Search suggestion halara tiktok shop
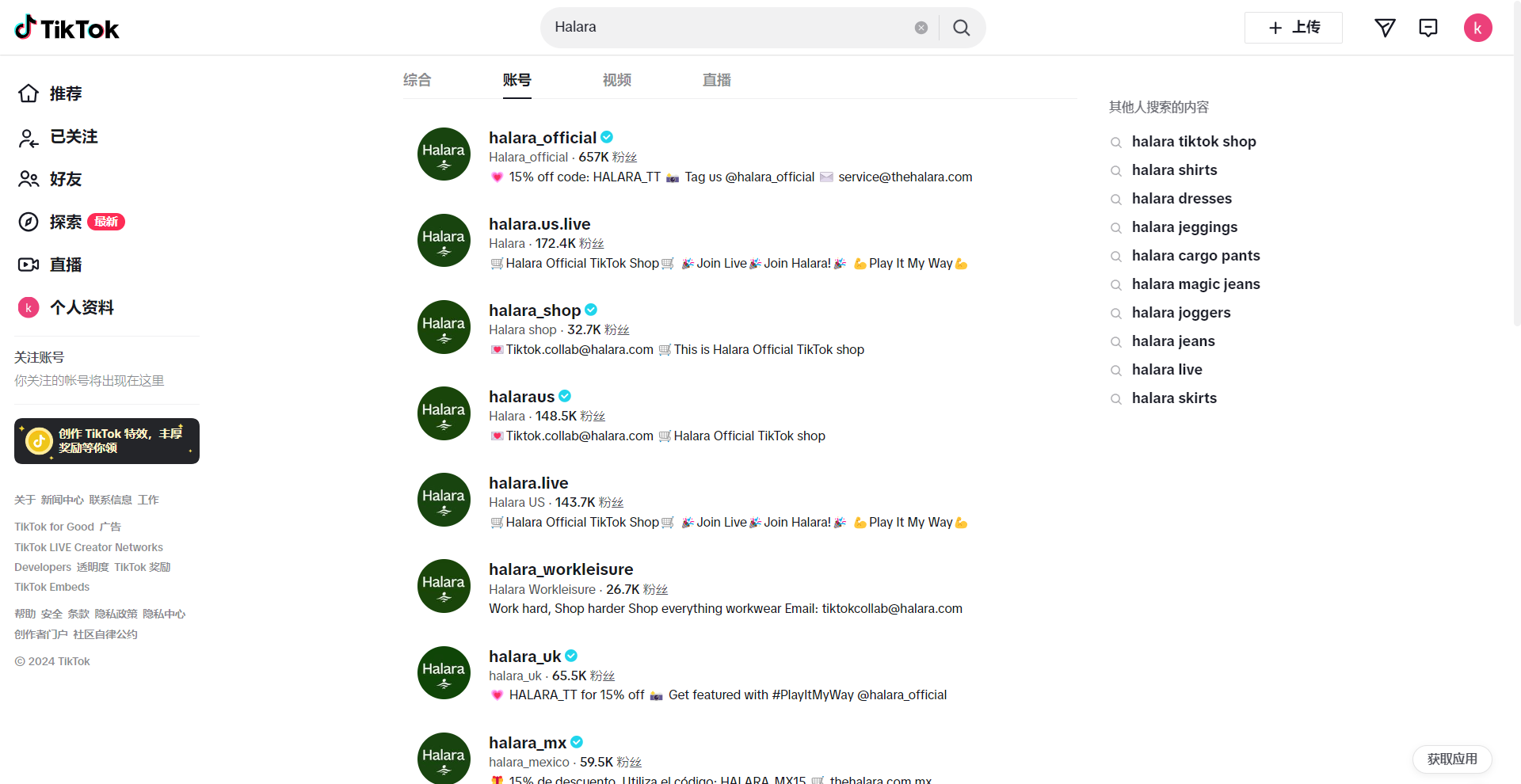 click(1193, 142)
